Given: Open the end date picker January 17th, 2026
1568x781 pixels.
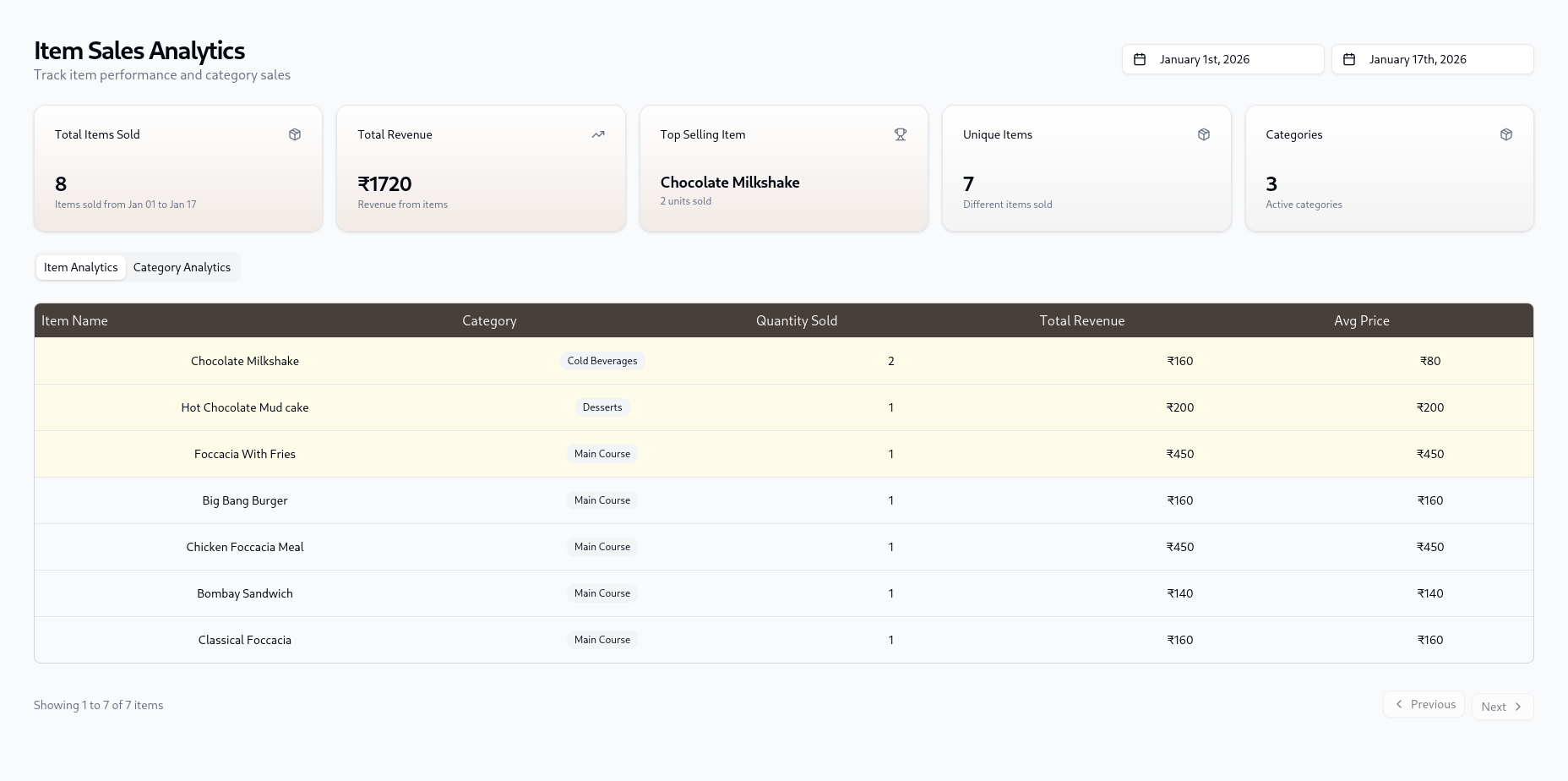Looking at the screenshot, I should tap(1433, 59).
